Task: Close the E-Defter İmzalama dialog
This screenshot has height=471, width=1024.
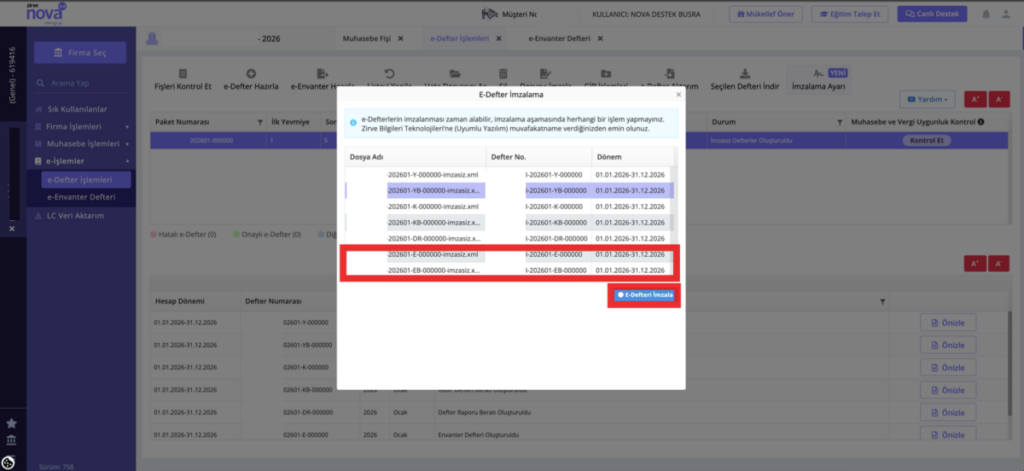Action: click(x=679, y=95)
